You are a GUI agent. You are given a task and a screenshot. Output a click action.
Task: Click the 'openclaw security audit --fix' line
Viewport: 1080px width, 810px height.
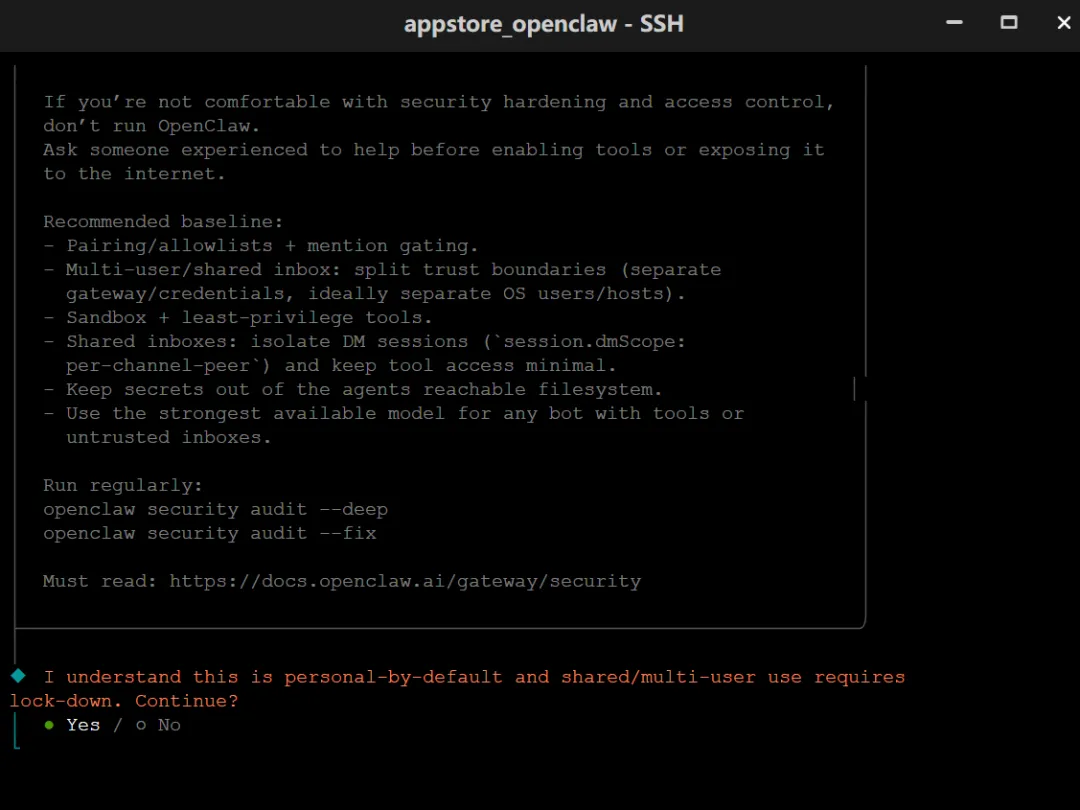[210, 533]
